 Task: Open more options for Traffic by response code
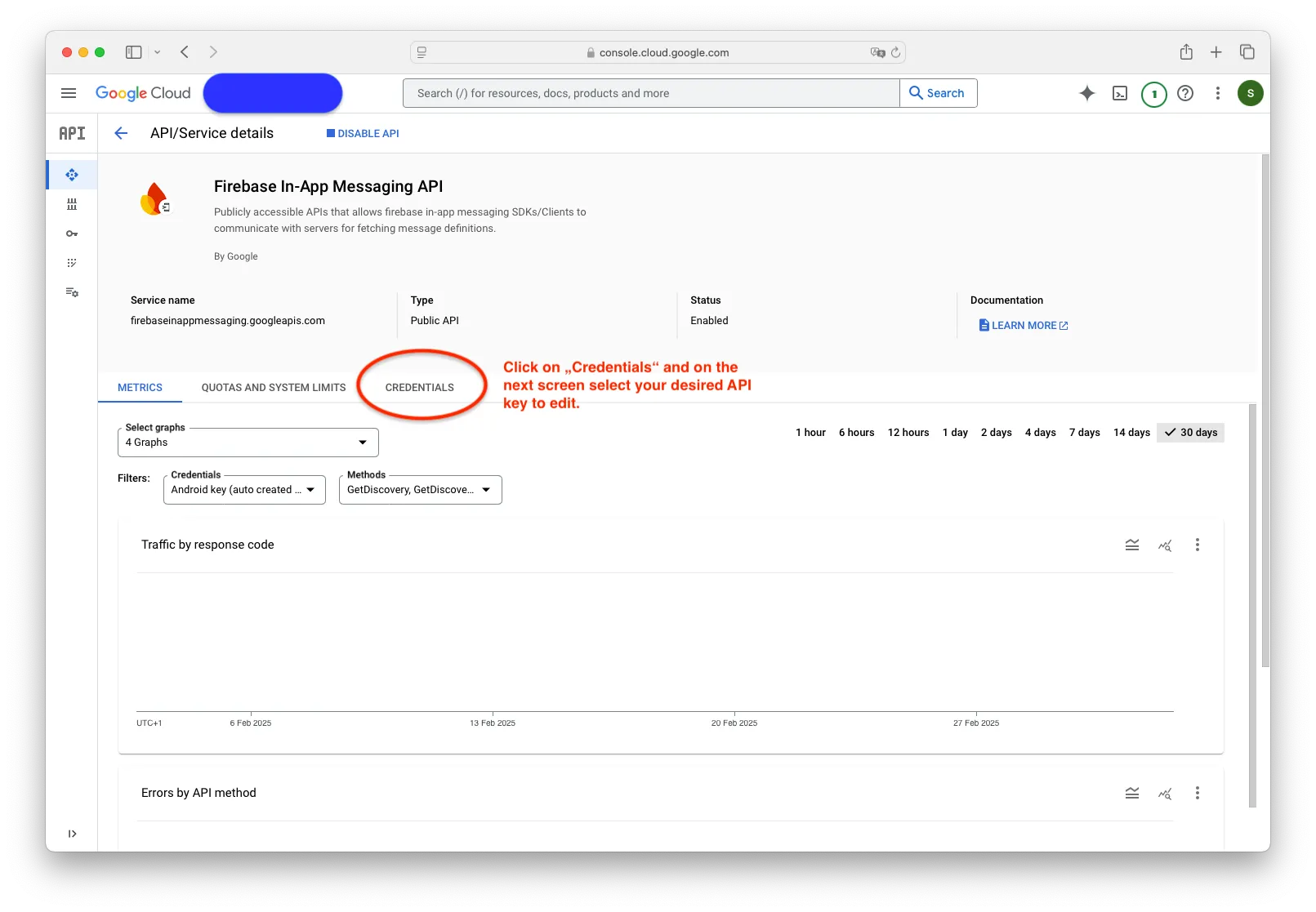1198,545
